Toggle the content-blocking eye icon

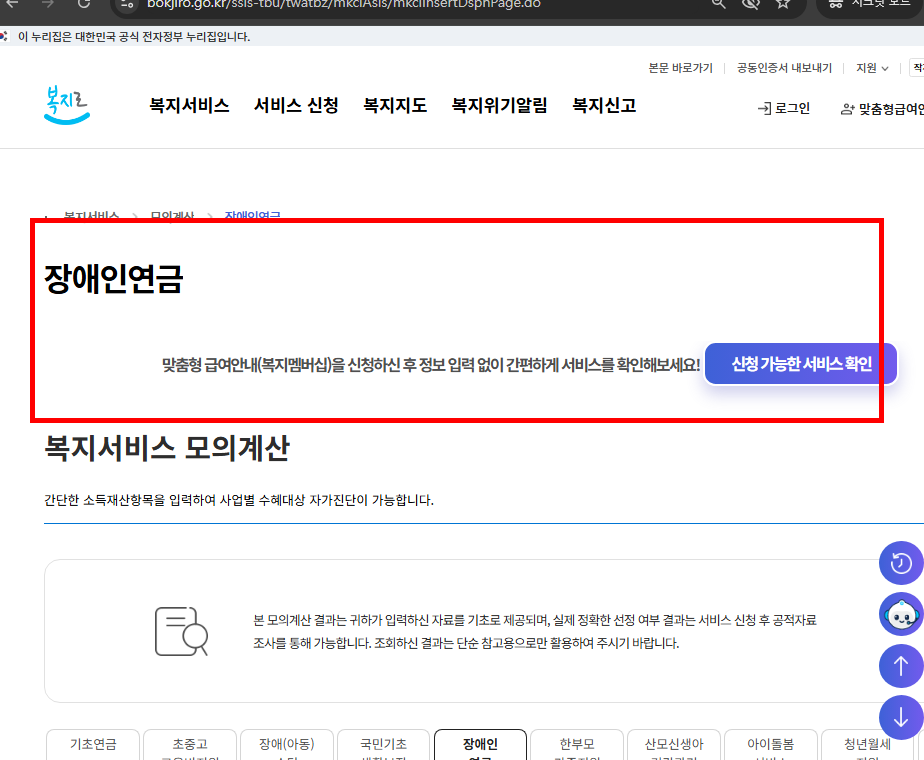pos(751,3)
